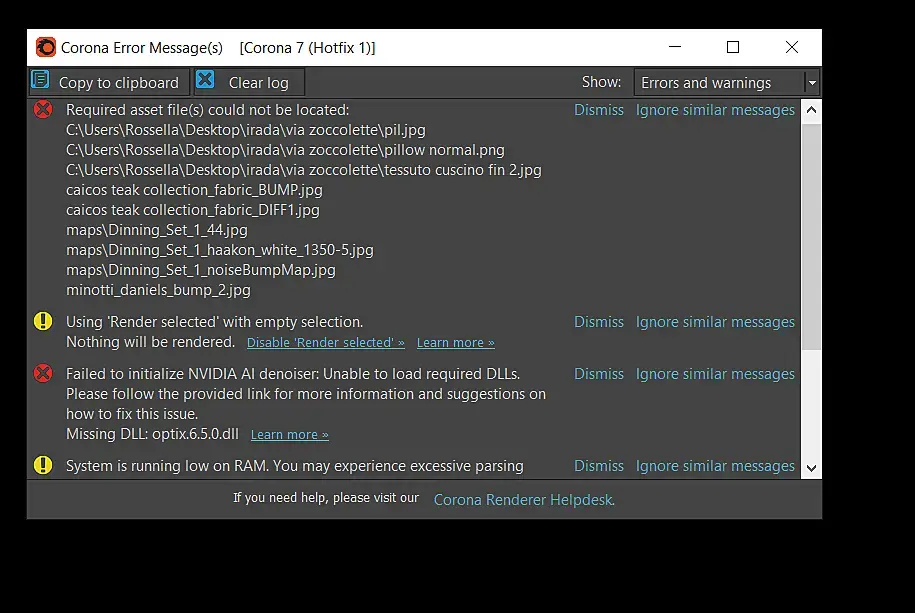Click the Copy to clipboard icon
Image resolution: width=915 pixels, height=613 pixels.
(x=40, y=79)
